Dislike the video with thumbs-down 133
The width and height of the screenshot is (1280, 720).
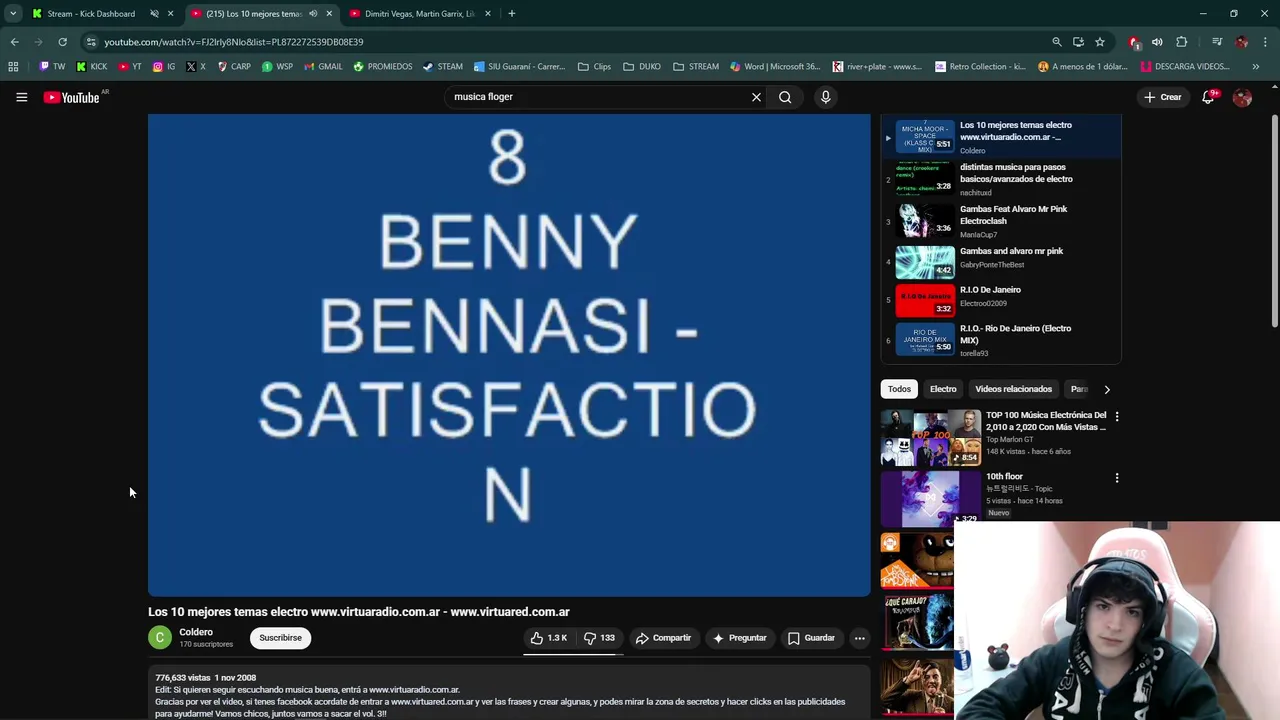point(600,638)
